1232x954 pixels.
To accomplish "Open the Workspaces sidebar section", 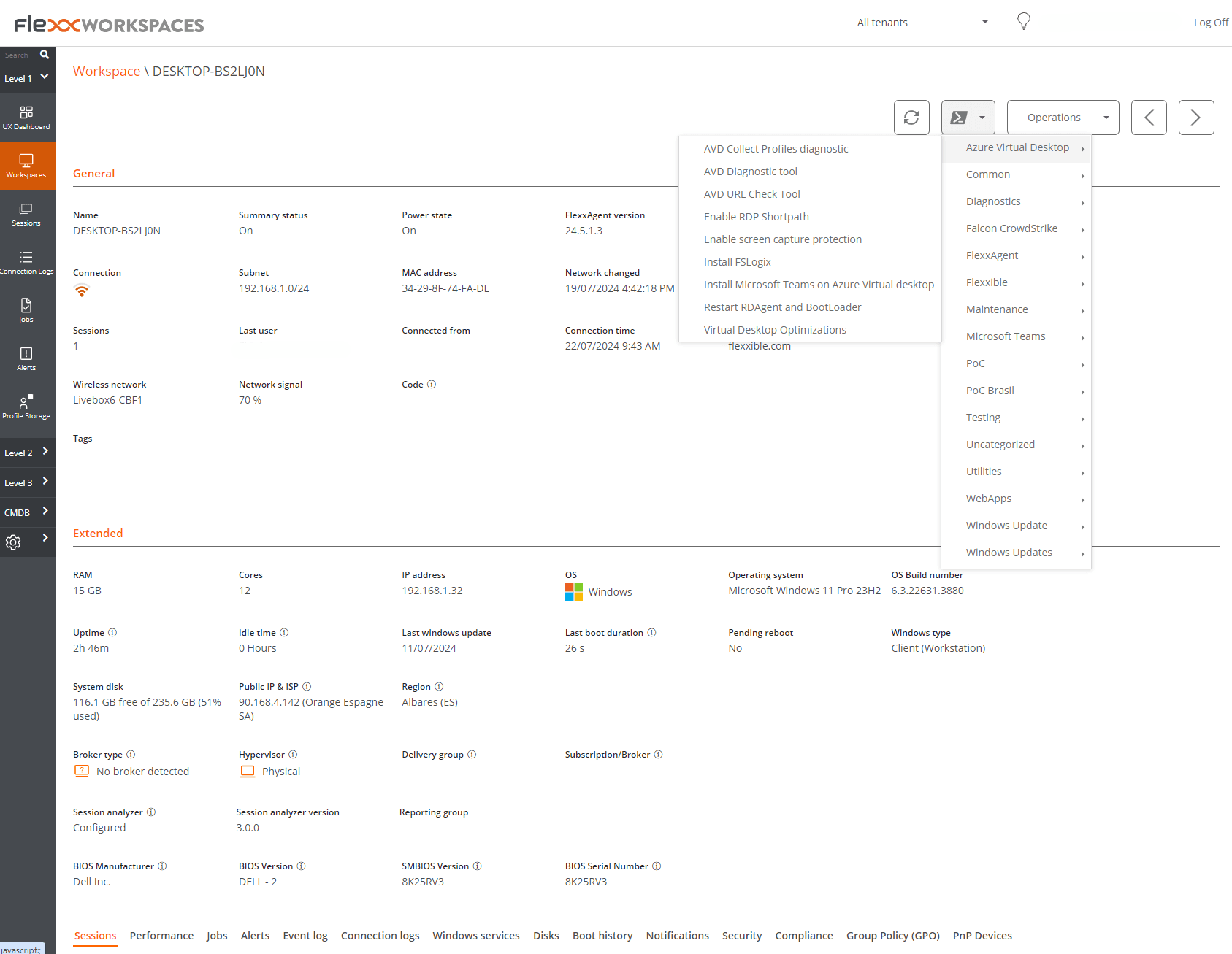I will click(x=26, y=166).
